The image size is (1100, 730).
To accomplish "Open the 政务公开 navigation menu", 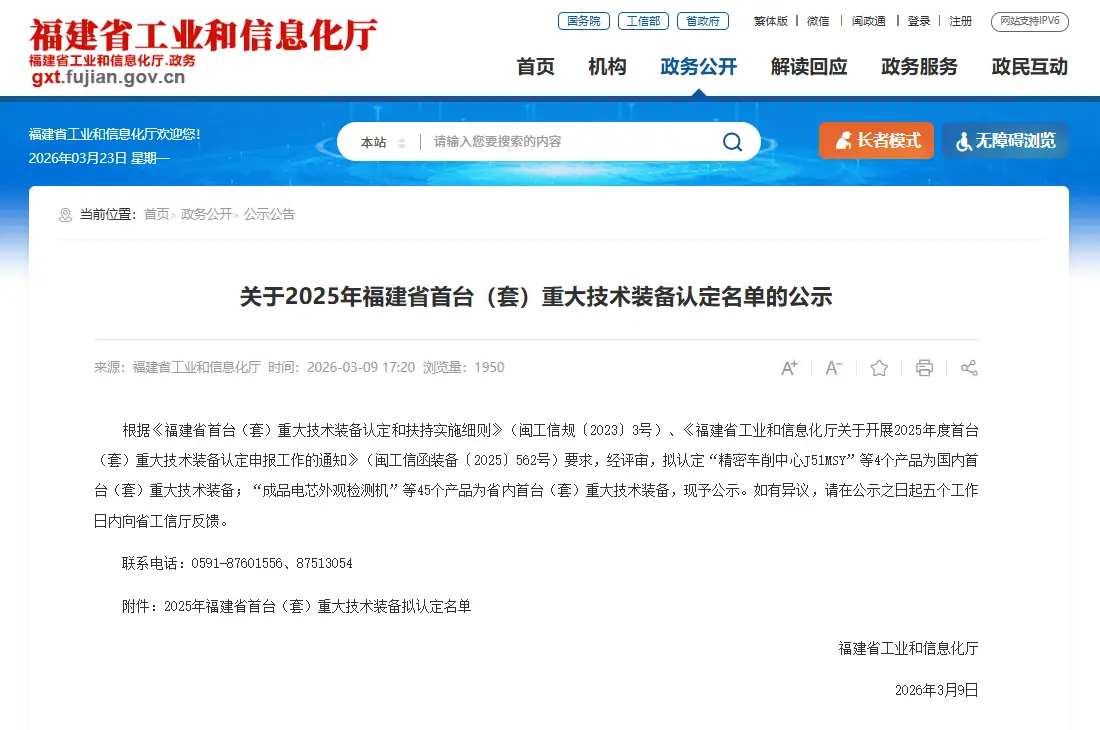I will [699, 67].
